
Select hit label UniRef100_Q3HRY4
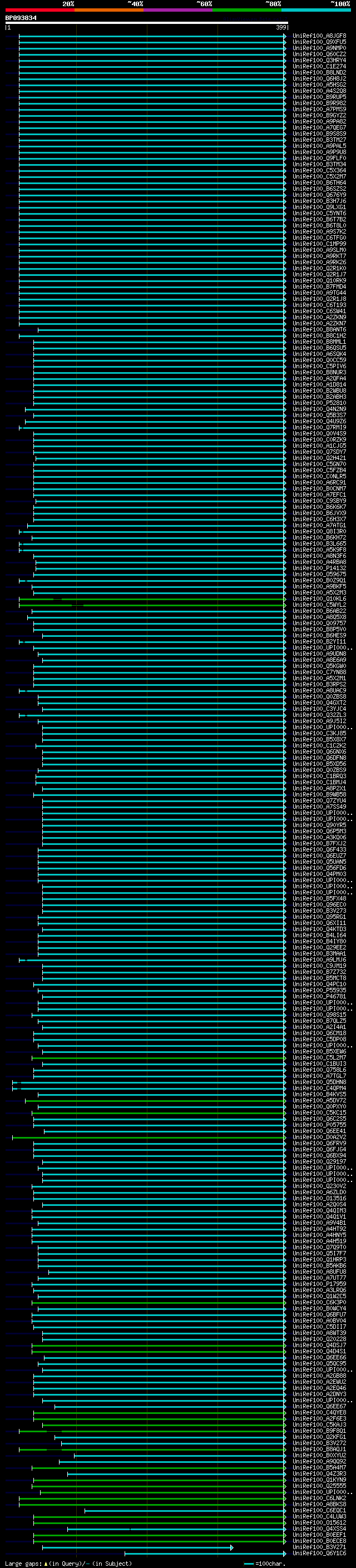pyautogui.click(x=319, y=60)
